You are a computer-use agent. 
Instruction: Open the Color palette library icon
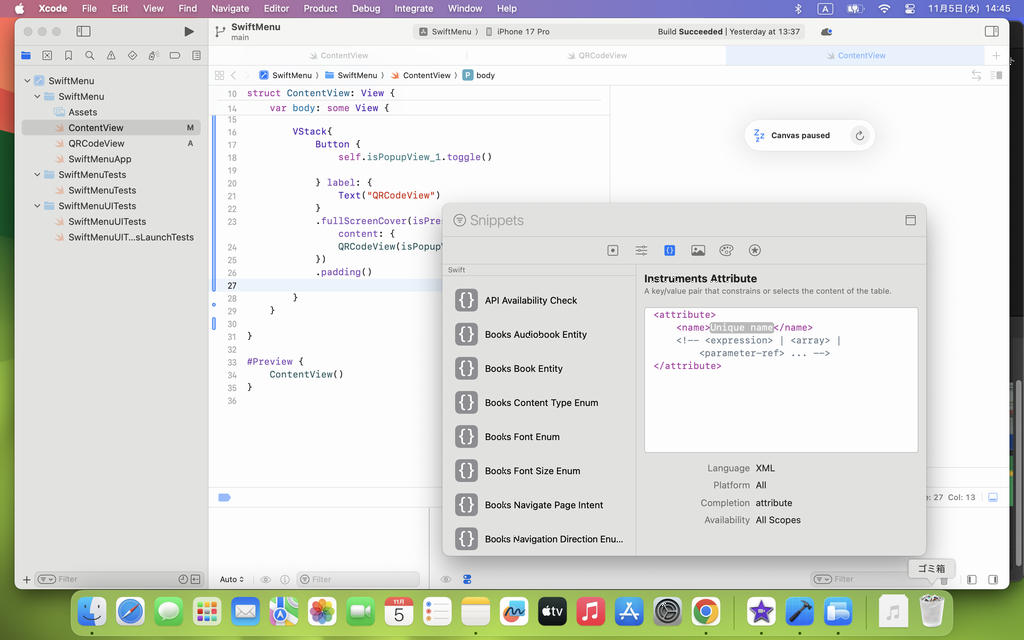pos(726,250)
